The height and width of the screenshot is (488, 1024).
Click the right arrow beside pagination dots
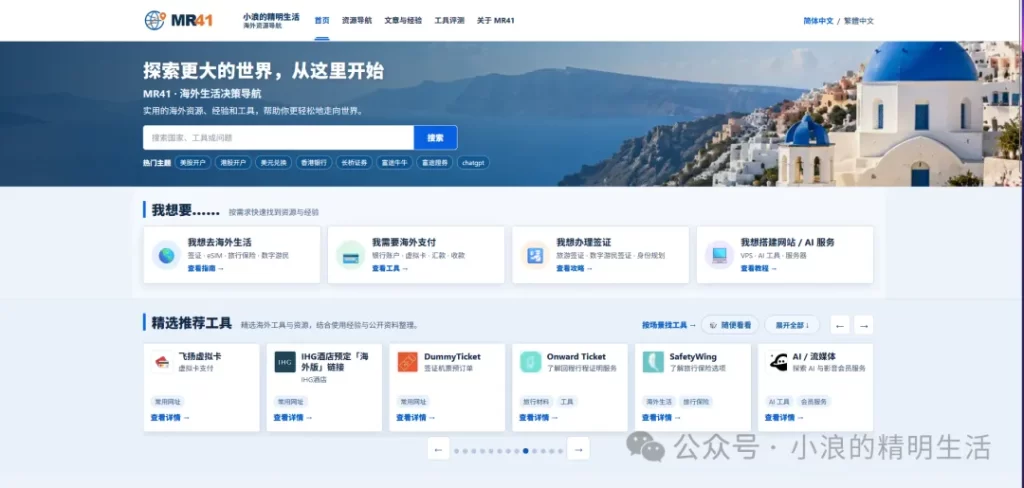click(578, 449)
